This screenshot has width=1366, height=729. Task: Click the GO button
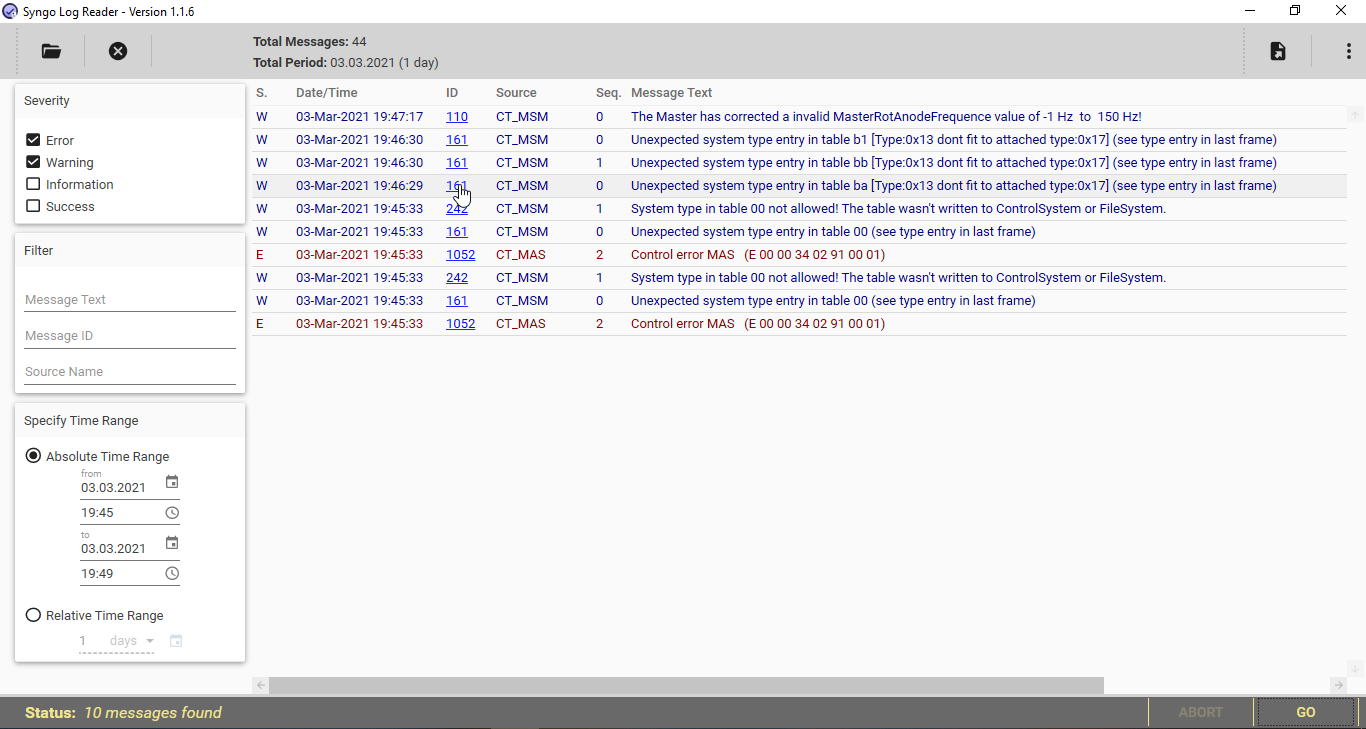click(x=1305, y=712)
